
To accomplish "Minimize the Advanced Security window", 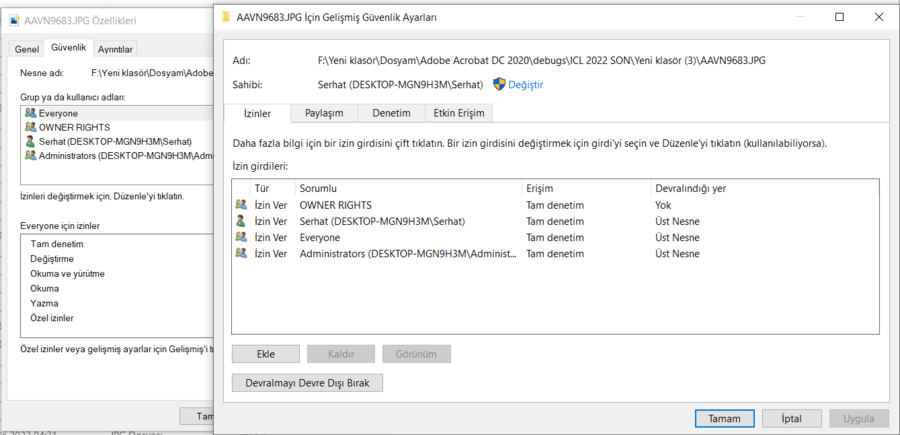I will pyautogui.click(x=800, y=17).
